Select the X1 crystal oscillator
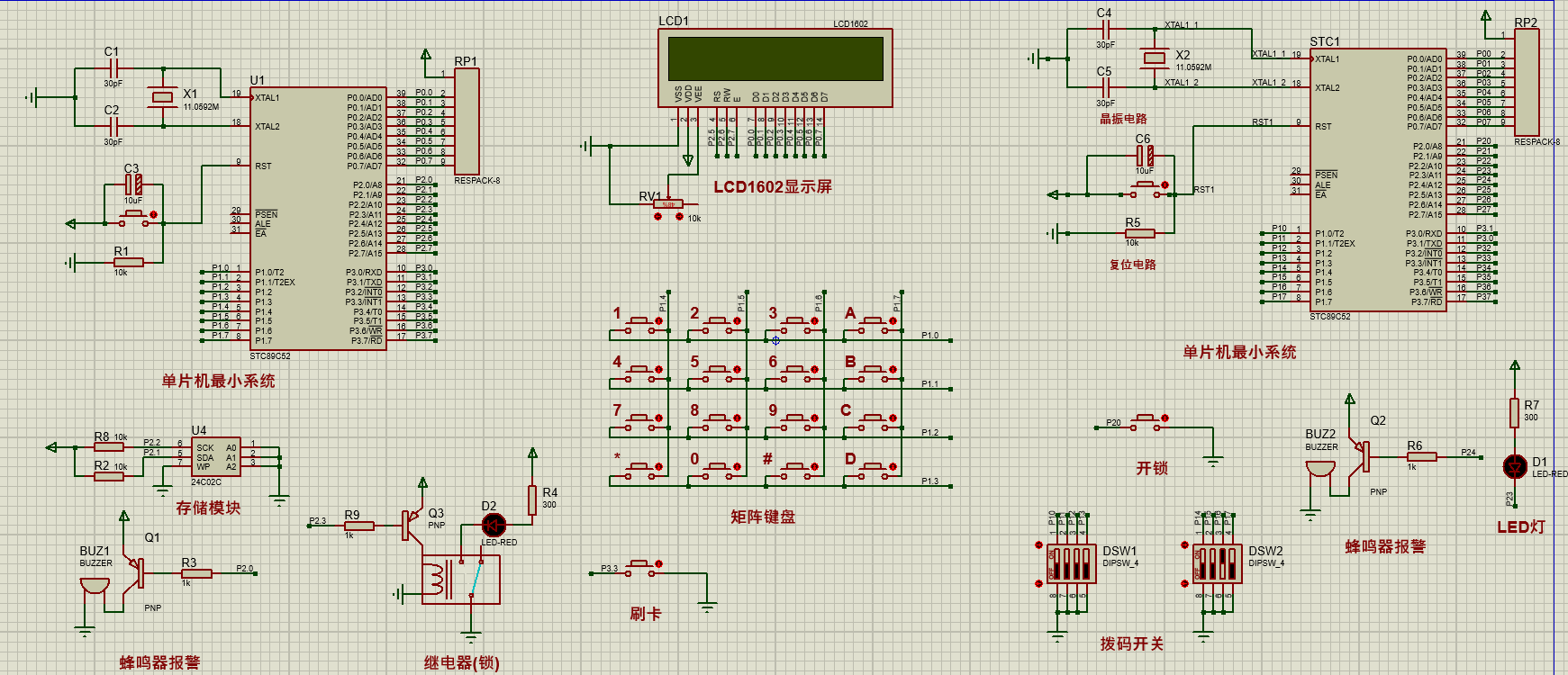Screen dimensions: 1568x675 162,97
